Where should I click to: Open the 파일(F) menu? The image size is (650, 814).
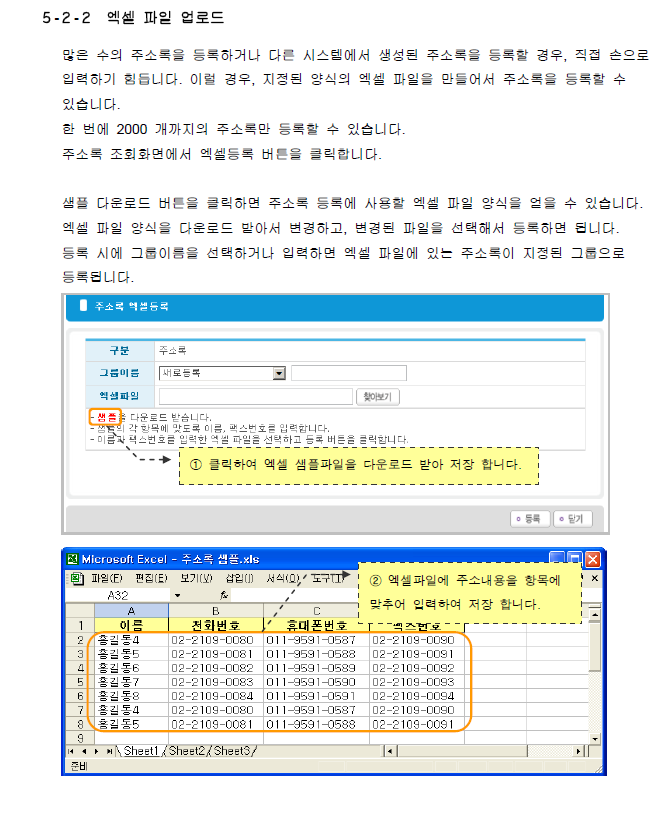[x=106, y=578]
